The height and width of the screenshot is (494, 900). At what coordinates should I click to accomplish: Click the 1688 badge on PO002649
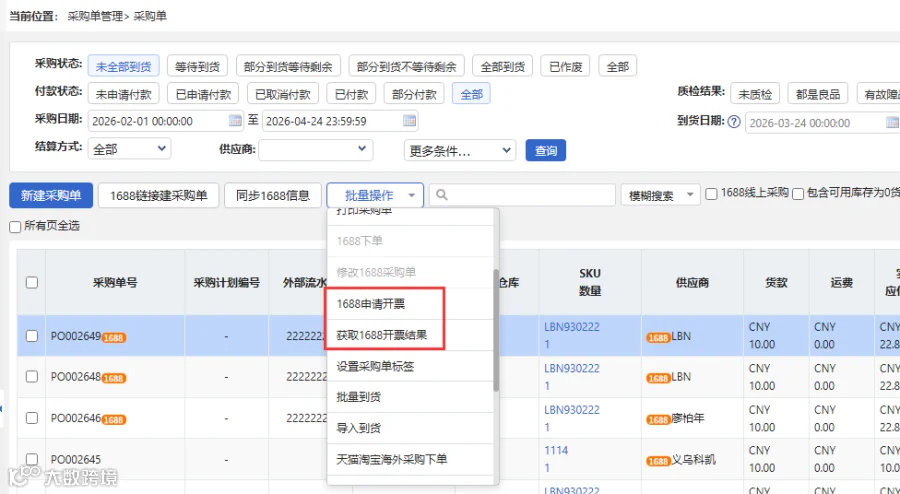[x=114, y=337]
